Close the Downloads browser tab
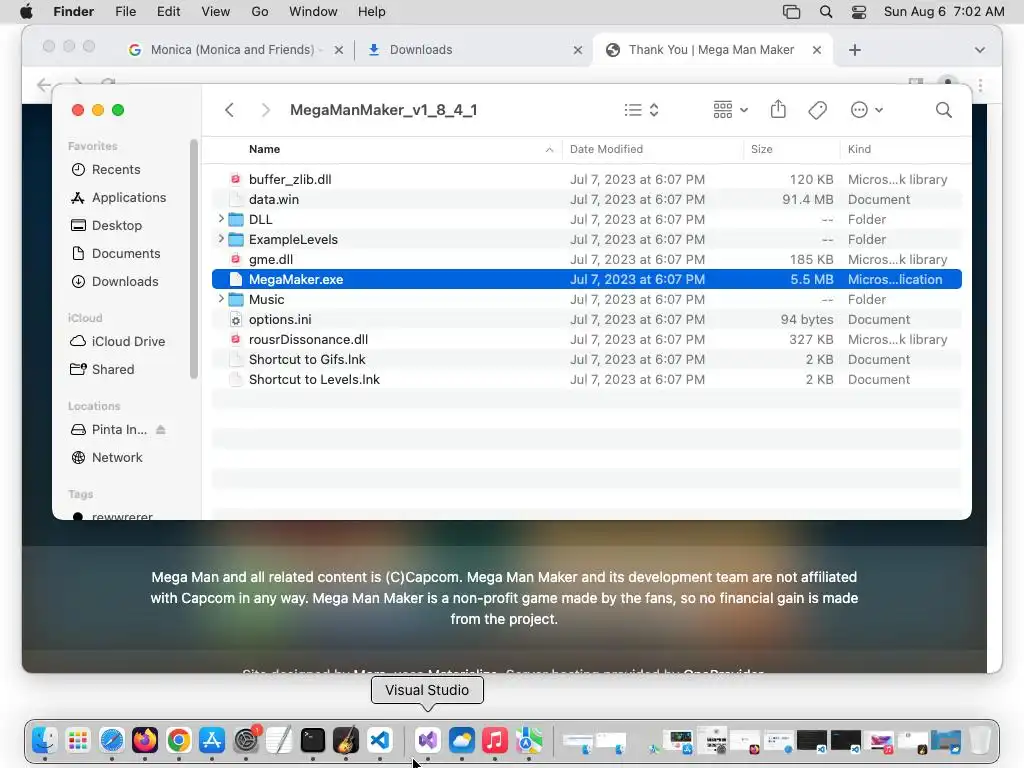The height and width of the screenshot is (768, 1024). (577, 50)
